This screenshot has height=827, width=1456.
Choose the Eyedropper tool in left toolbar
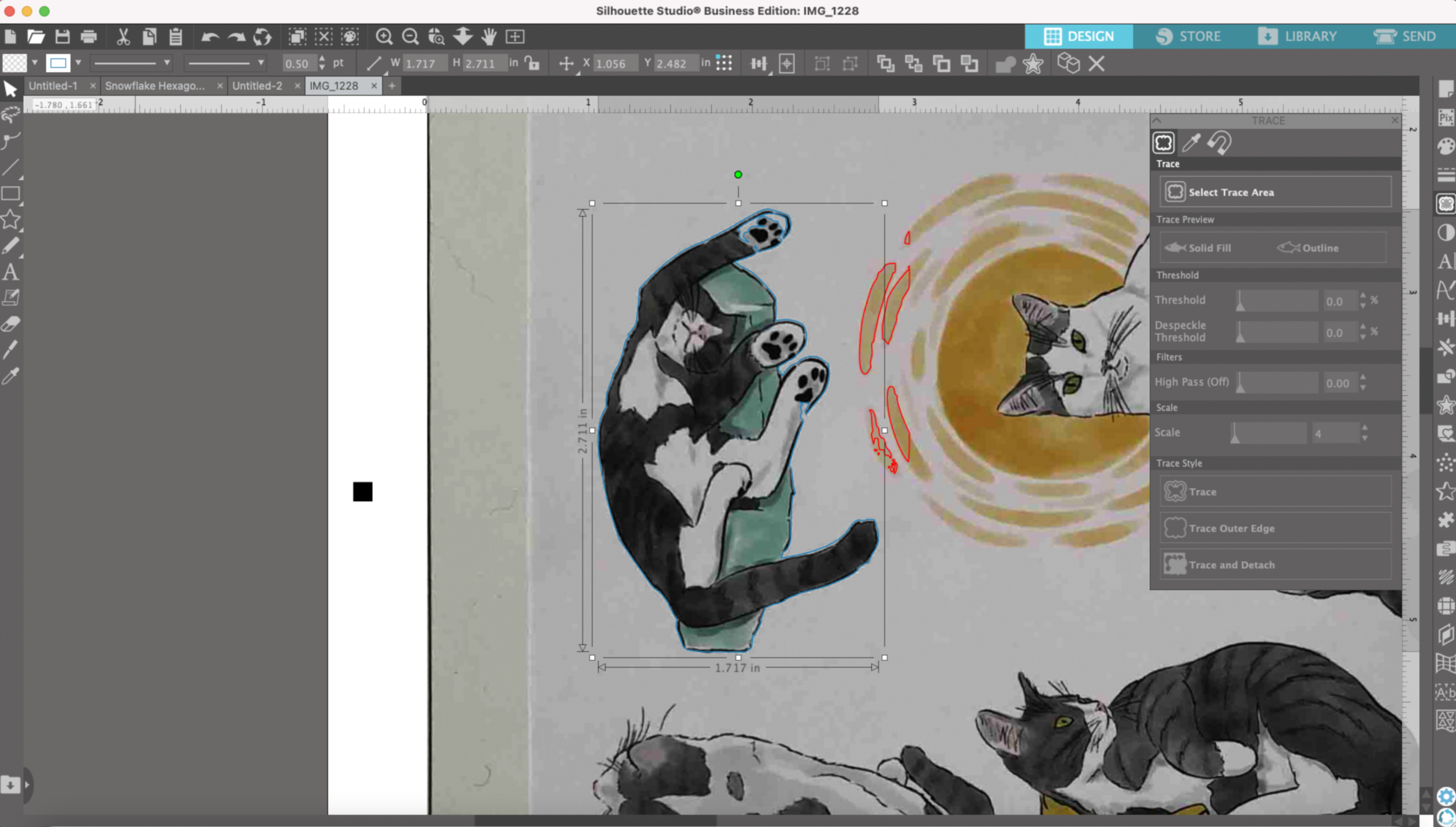tap(10, 376)
